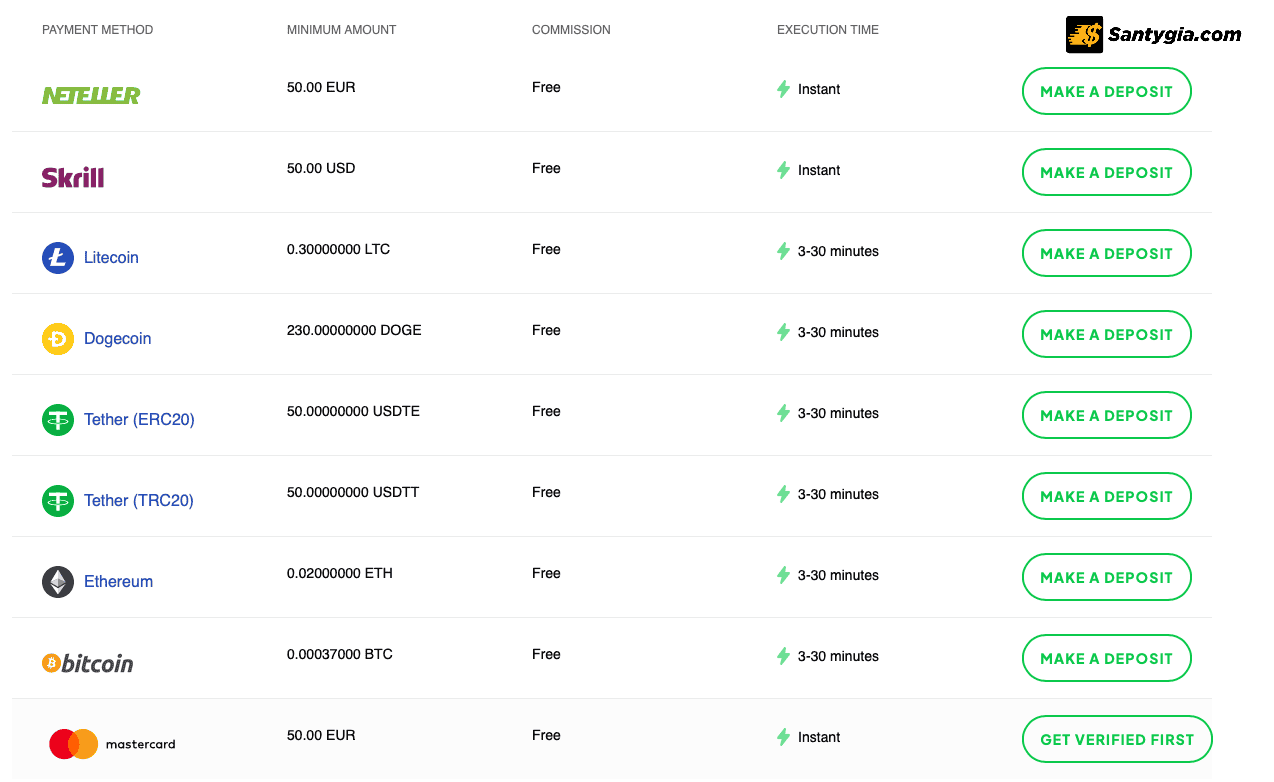Image resolution: width=1274 pixels, height=782 pixels.
Task: Click the lightning icon in Neteller row
Action: pos(784,89)
